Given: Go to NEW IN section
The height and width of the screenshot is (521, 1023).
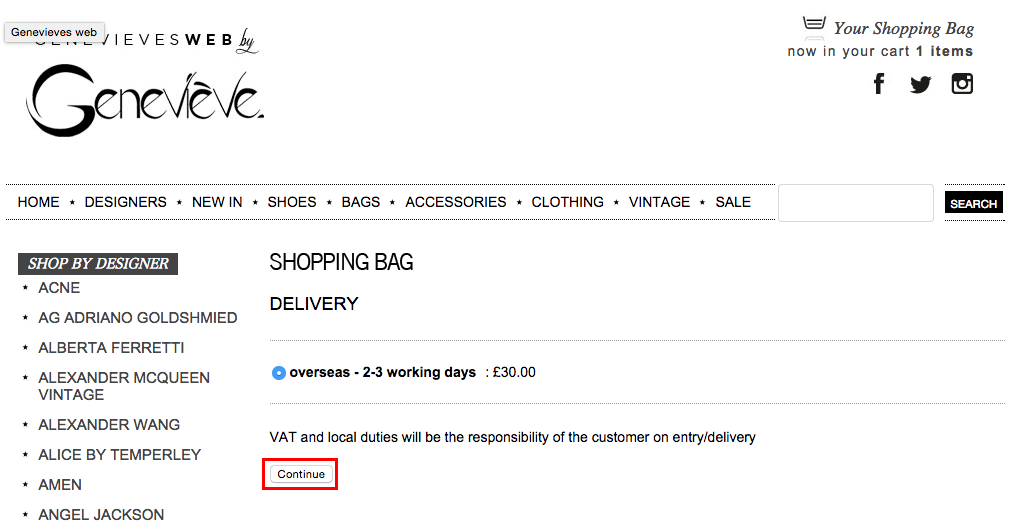Looking at the screenshot, I should click(x=217, y=202).
